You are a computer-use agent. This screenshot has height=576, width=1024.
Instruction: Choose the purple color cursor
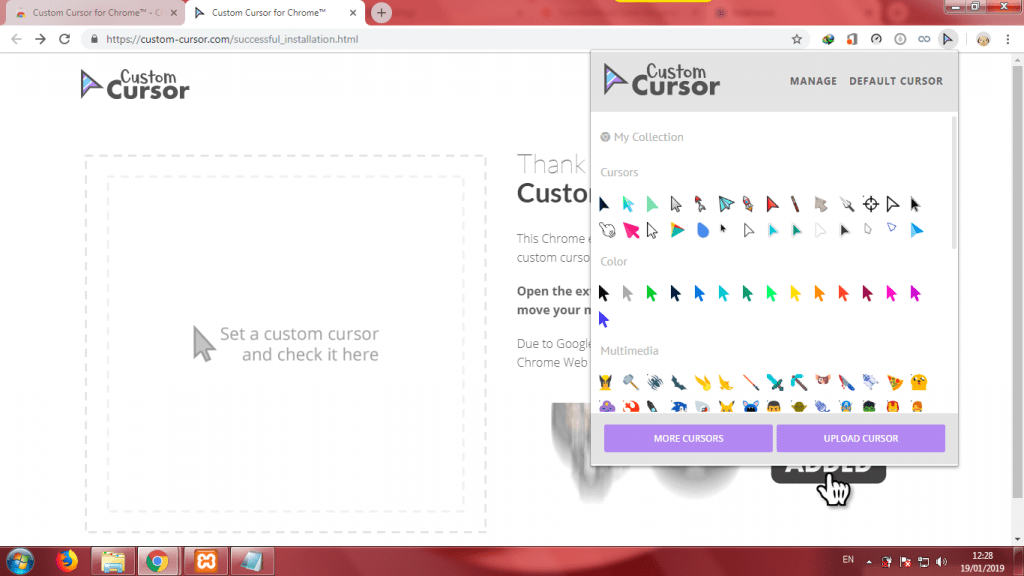coord(604,320)
